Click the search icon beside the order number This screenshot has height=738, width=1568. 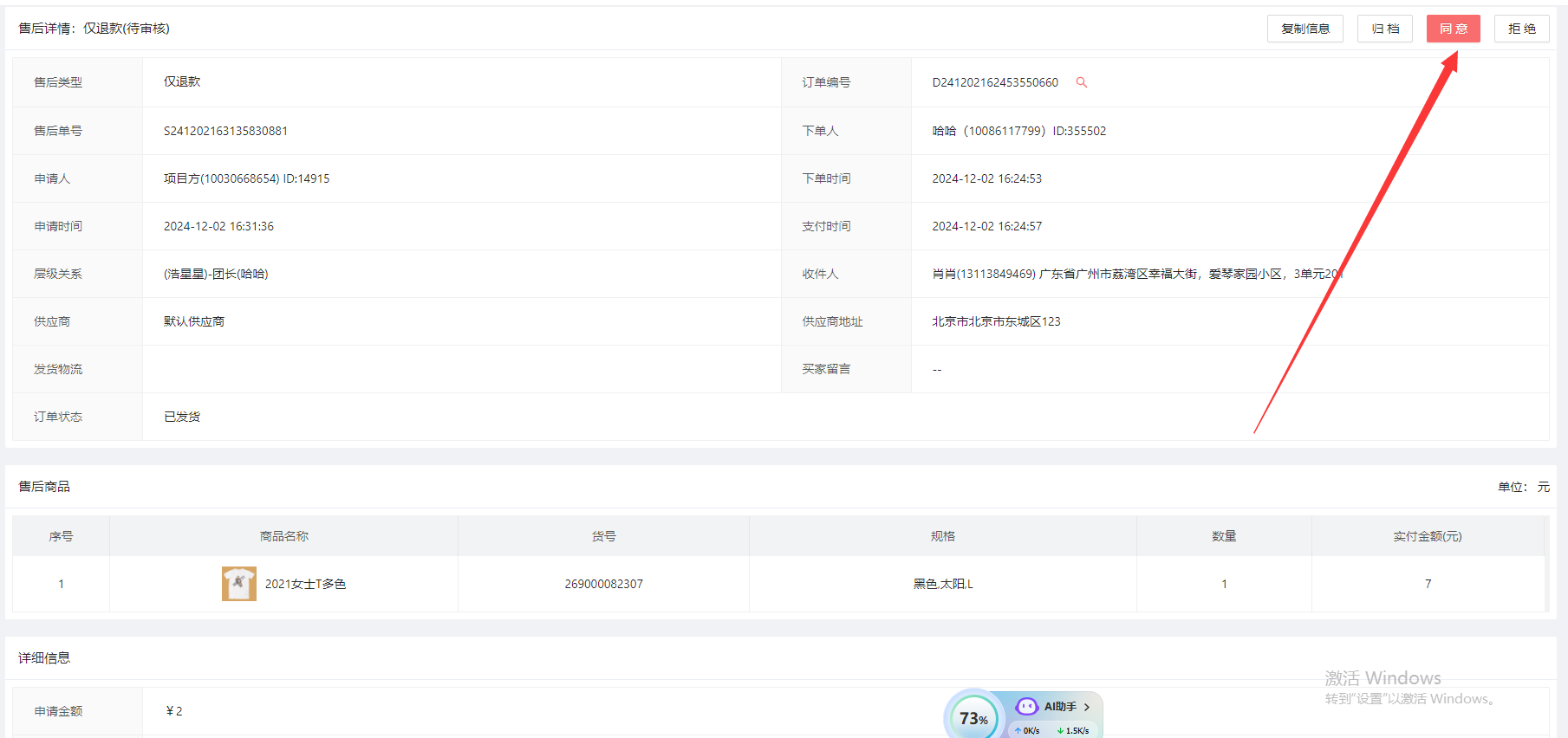[1081, 82]
